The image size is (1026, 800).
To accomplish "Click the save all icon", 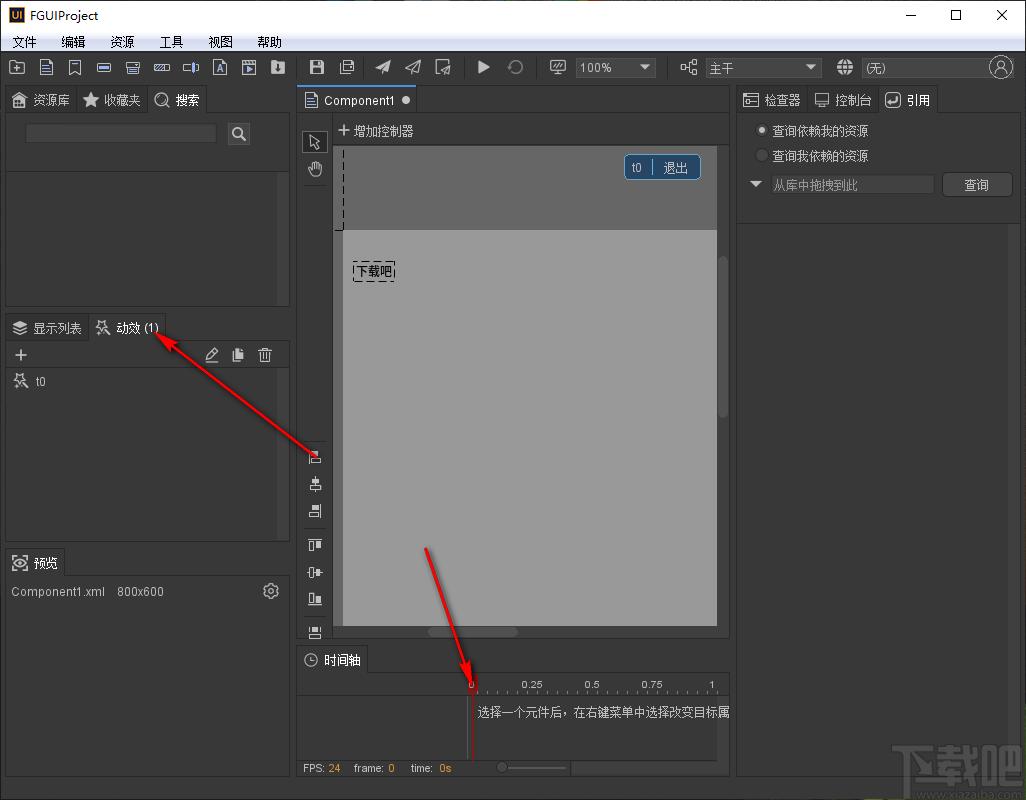I will [347, 67].
